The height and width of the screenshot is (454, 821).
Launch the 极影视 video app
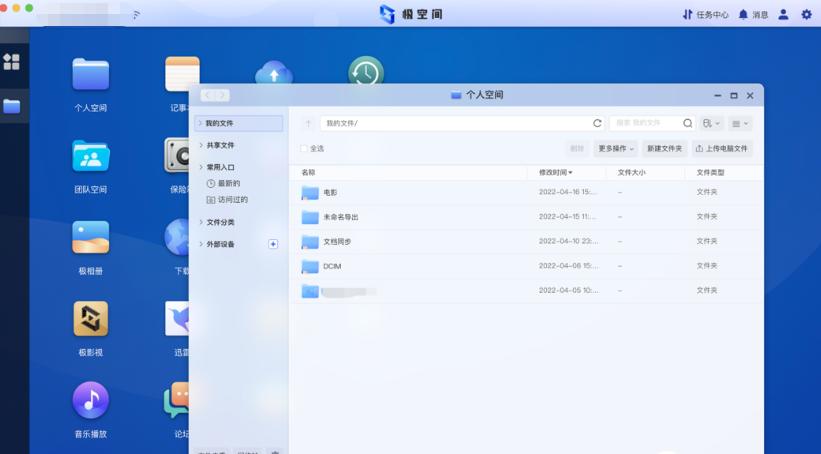[x=91, y=318]
